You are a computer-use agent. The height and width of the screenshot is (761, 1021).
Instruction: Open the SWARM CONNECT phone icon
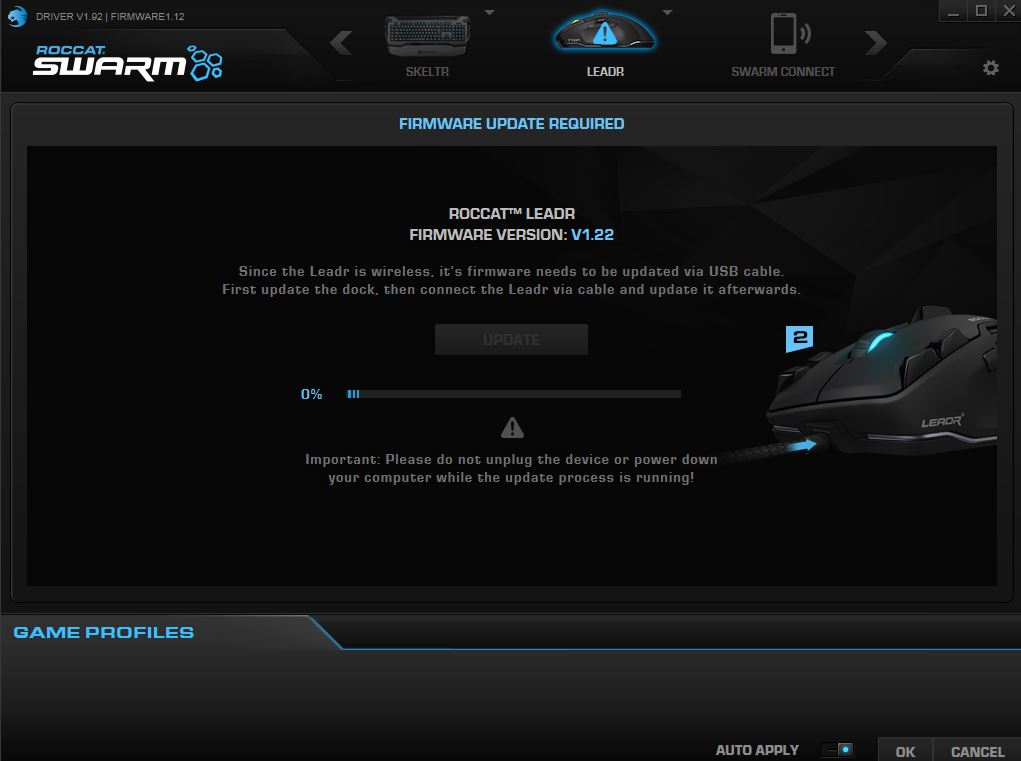coord(782,33)
